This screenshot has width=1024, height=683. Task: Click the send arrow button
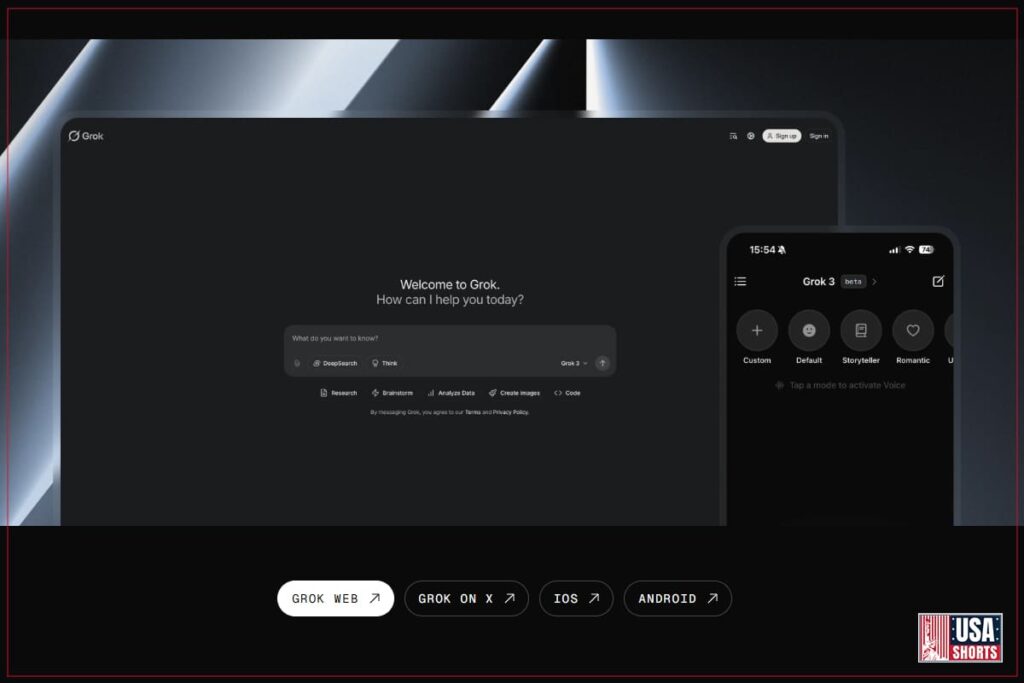[602, 363]
